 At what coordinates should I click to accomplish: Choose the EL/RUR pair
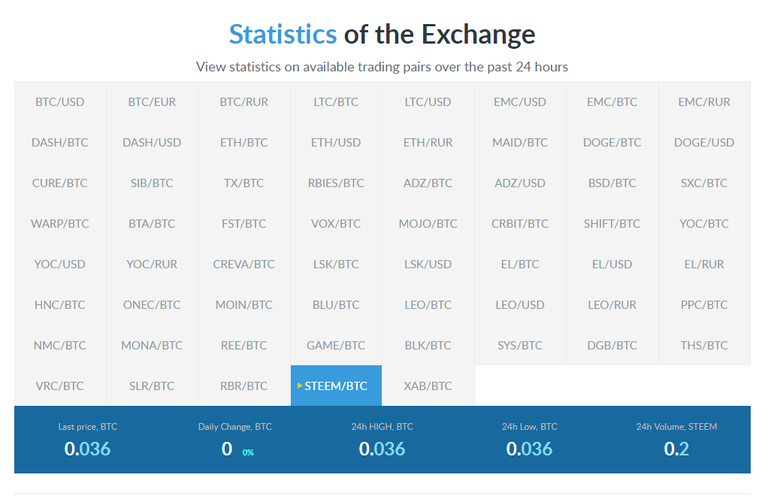[x=704, y=264]
